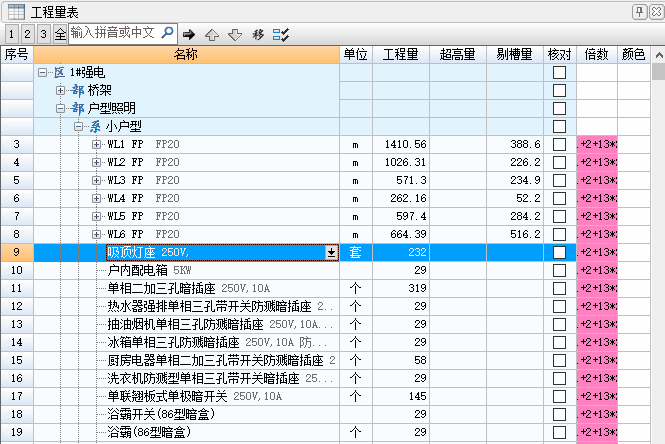Viewport: 665px width, 444px height.
Task: Open the dropdown in 吸顶灯座 cell
Action: pos(332,253)
